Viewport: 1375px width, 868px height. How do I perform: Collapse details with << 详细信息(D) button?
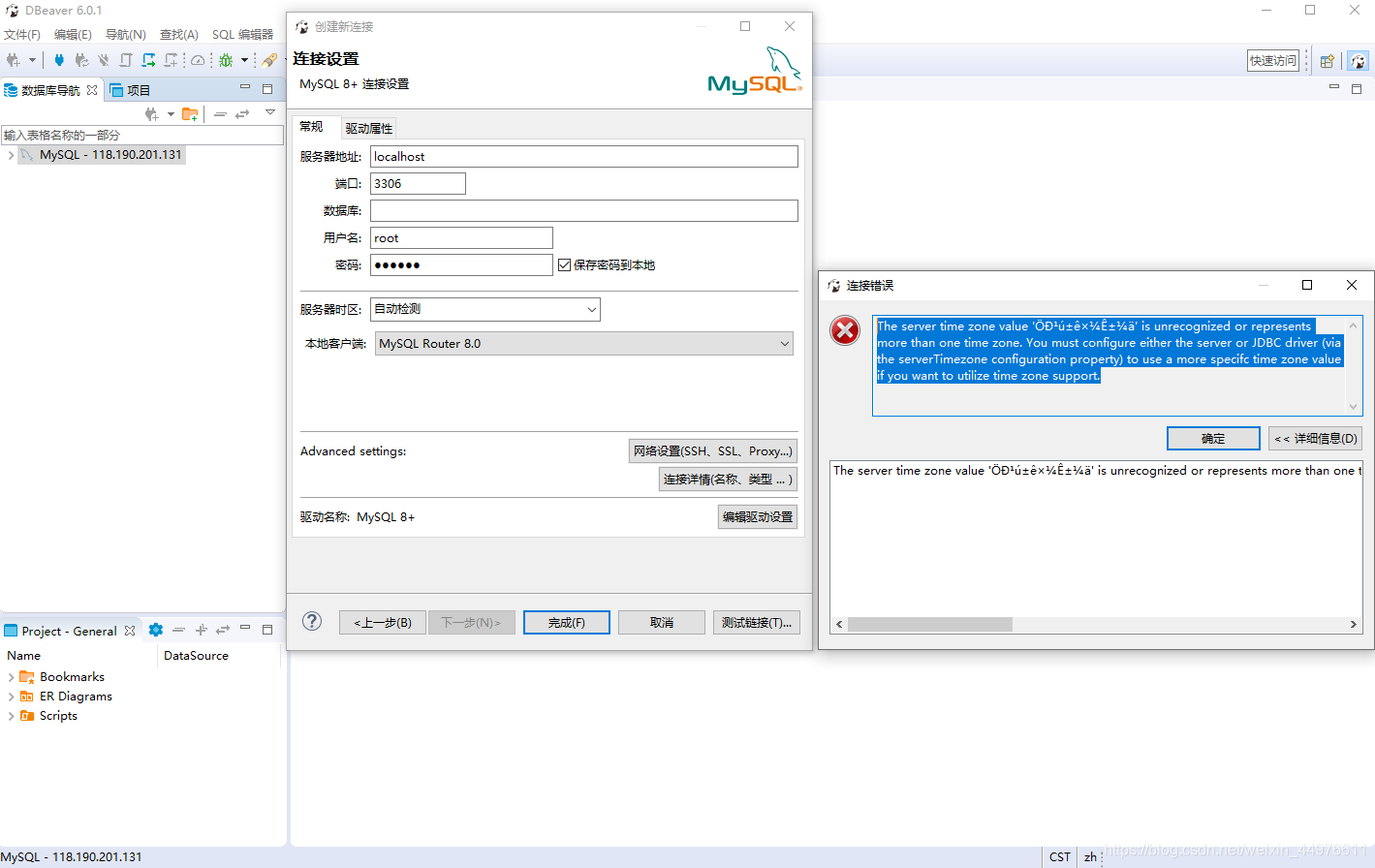pyautogui.click(x=1316, y=438)
